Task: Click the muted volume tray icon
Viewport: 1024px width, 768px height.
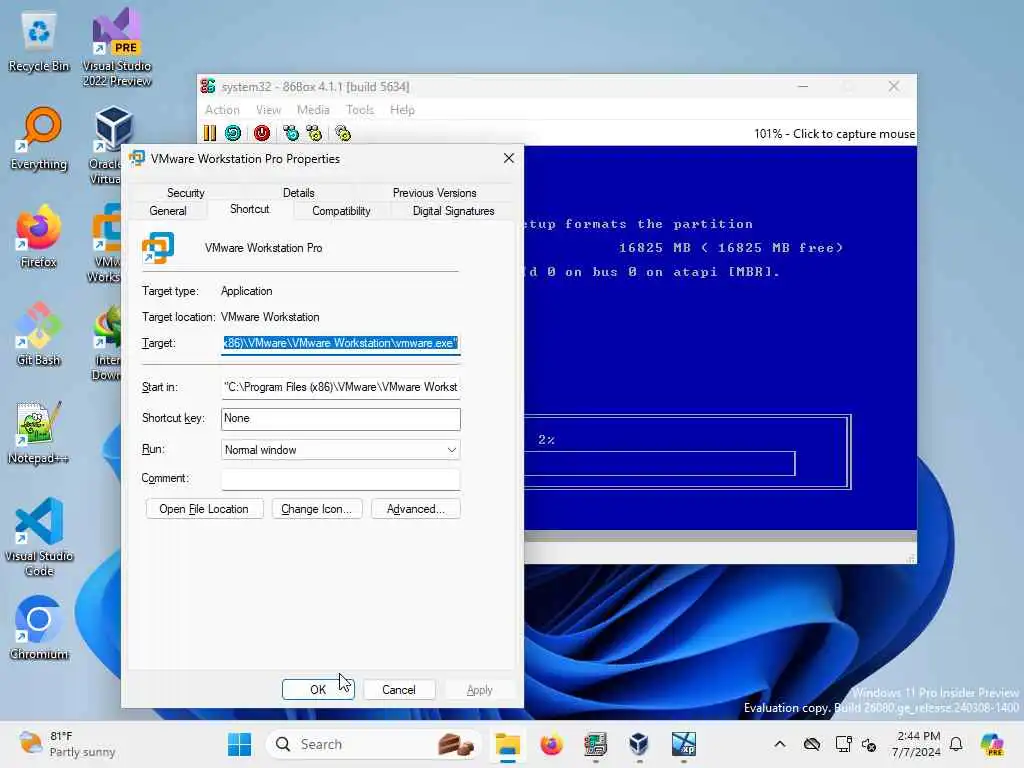Action: 869,744
